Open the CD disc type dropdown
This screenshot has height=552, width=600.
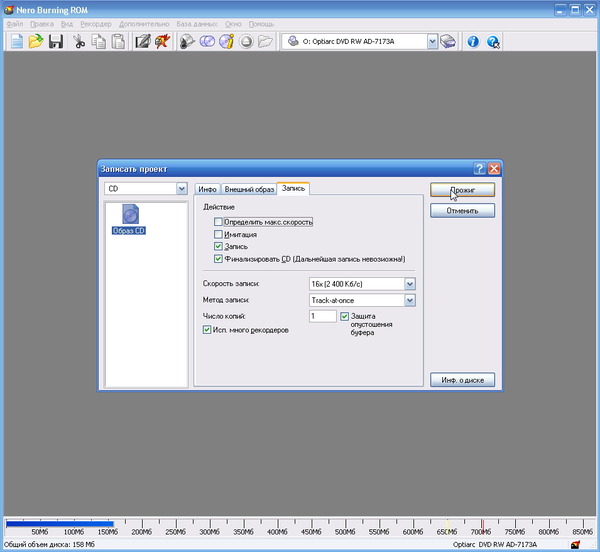pos(182,189)
